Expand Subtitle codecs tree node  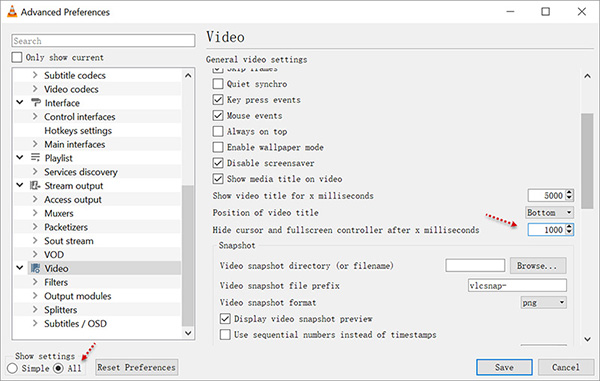pyautogui.click(x=35, y=75)
